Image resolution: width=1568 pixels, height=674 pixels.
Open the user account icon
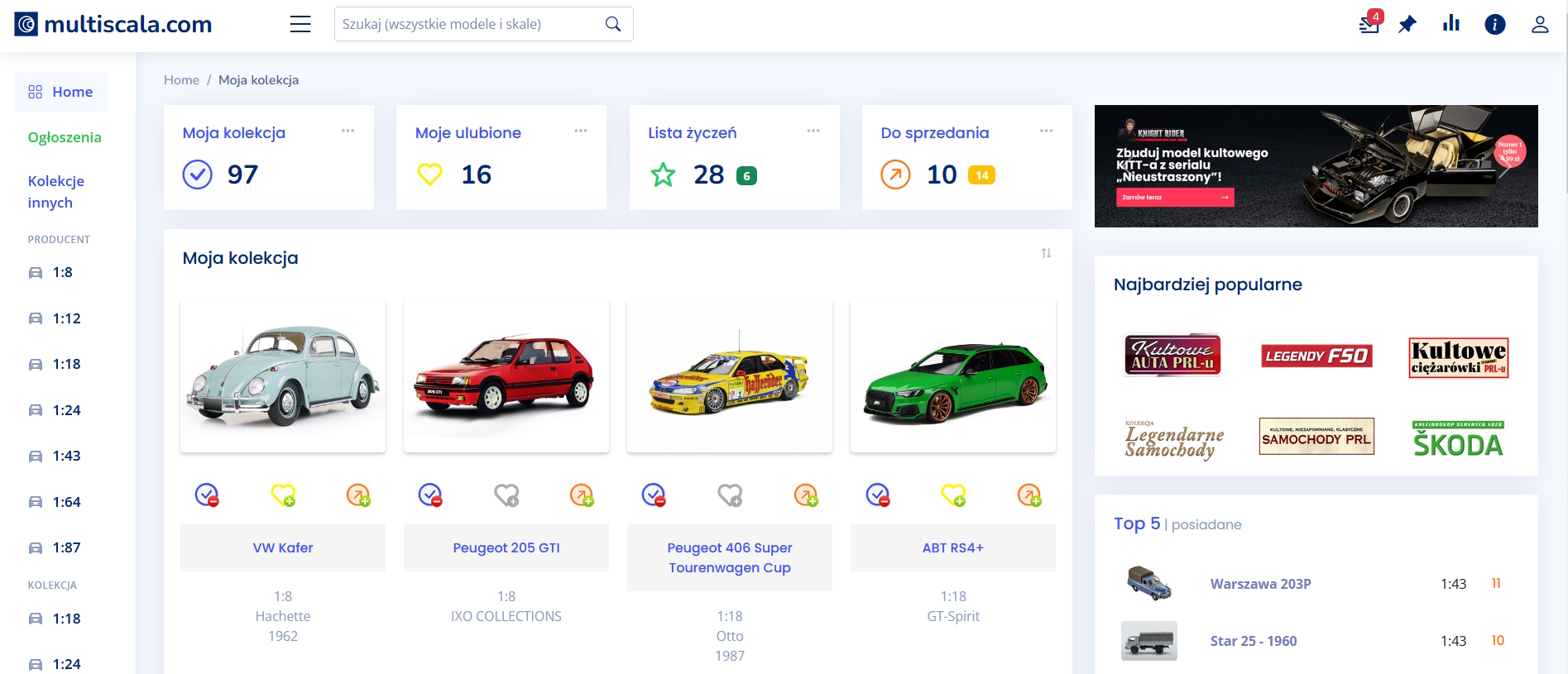1540,24
